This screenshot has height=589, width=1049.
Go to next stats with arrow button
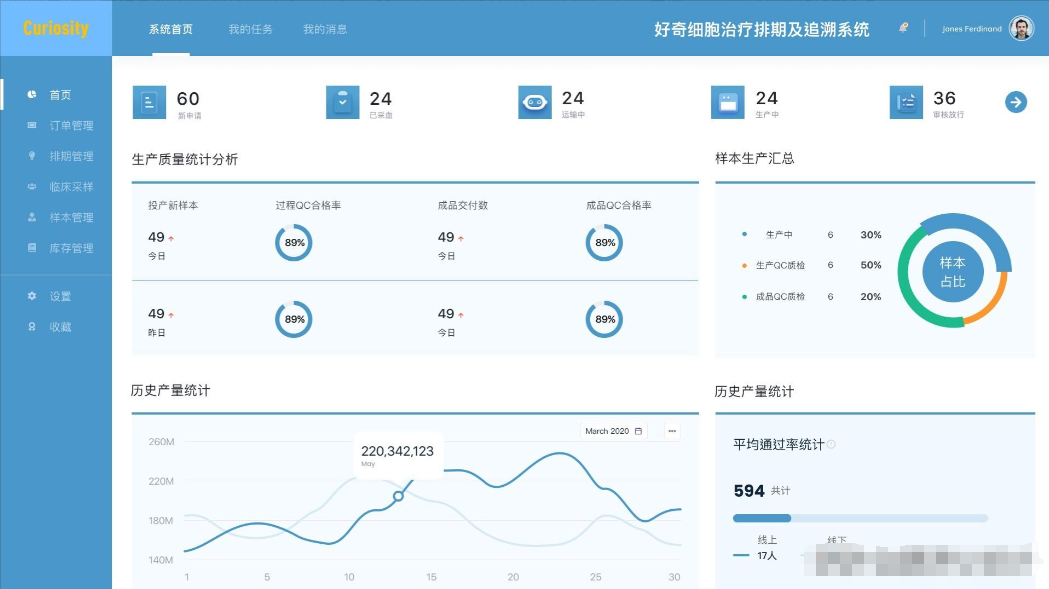[1016, 102]
